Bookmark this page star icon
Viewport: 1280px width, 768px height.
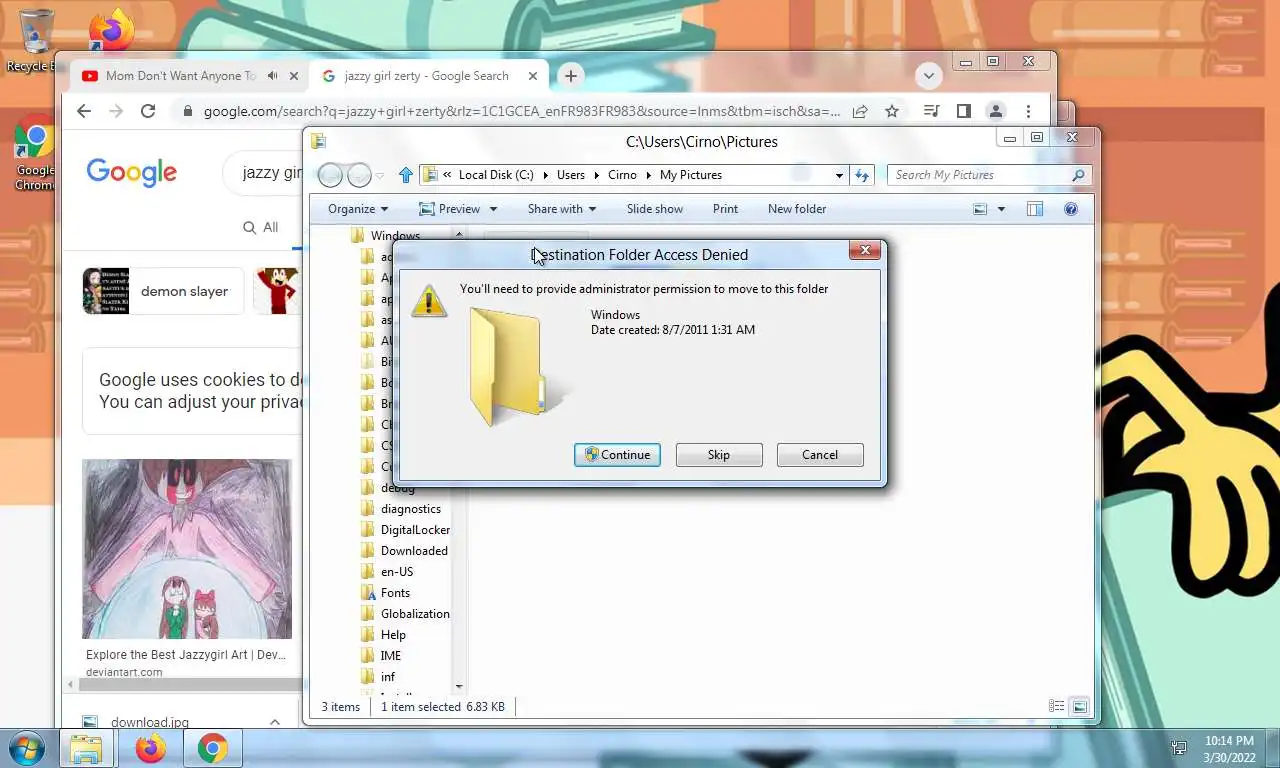pyautogui.click(x=892, y=111)
